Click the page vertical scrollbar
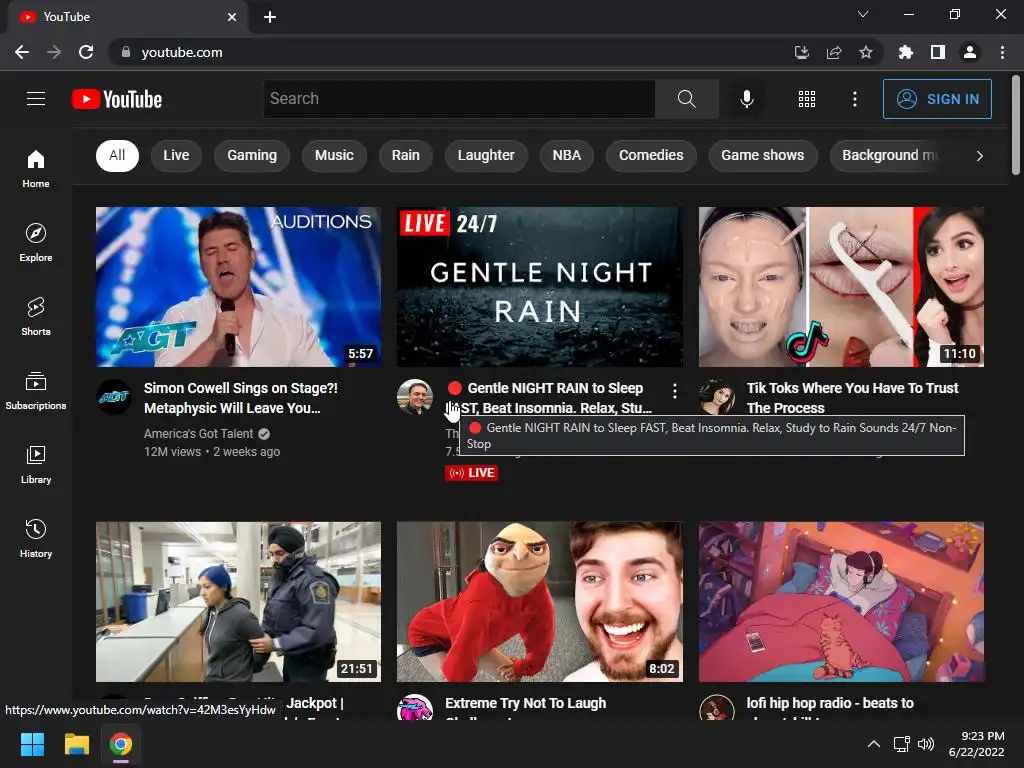Viewport: 1024px width, 768px height. coord(1016,126)
